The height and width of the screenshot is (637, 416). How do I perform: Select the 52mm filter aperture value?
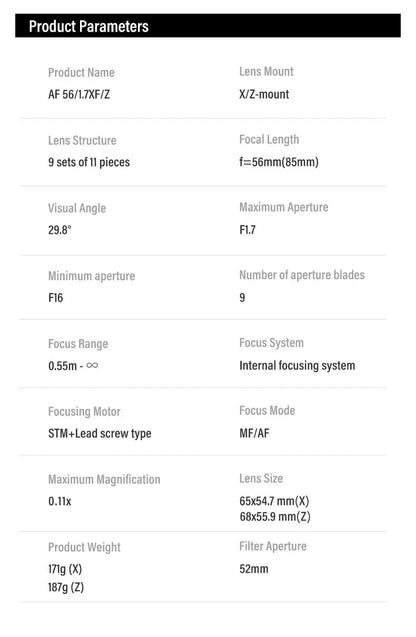254,569
